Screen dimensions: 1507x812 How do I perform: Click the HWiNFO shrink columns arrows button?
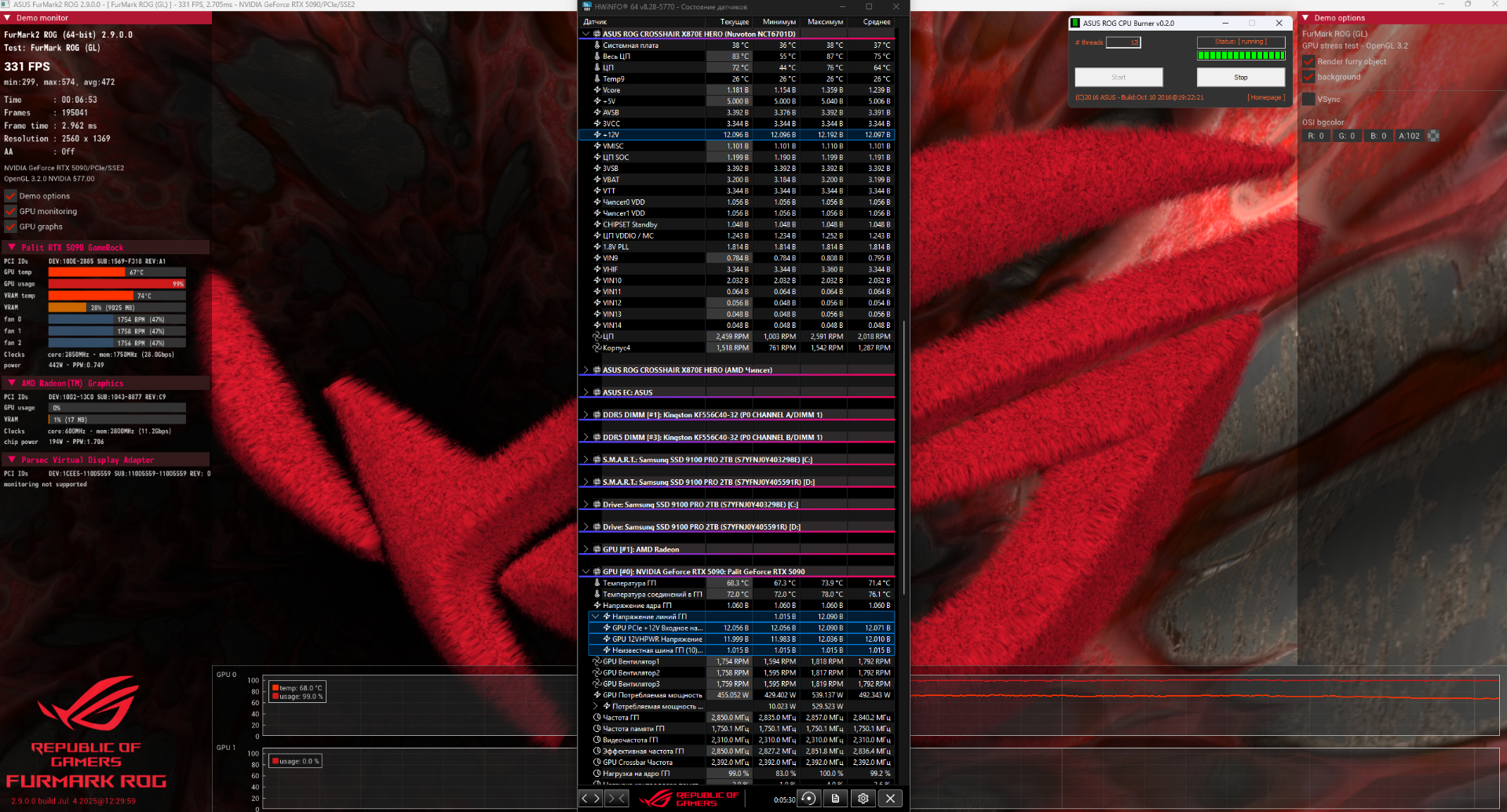coord(617,798)
